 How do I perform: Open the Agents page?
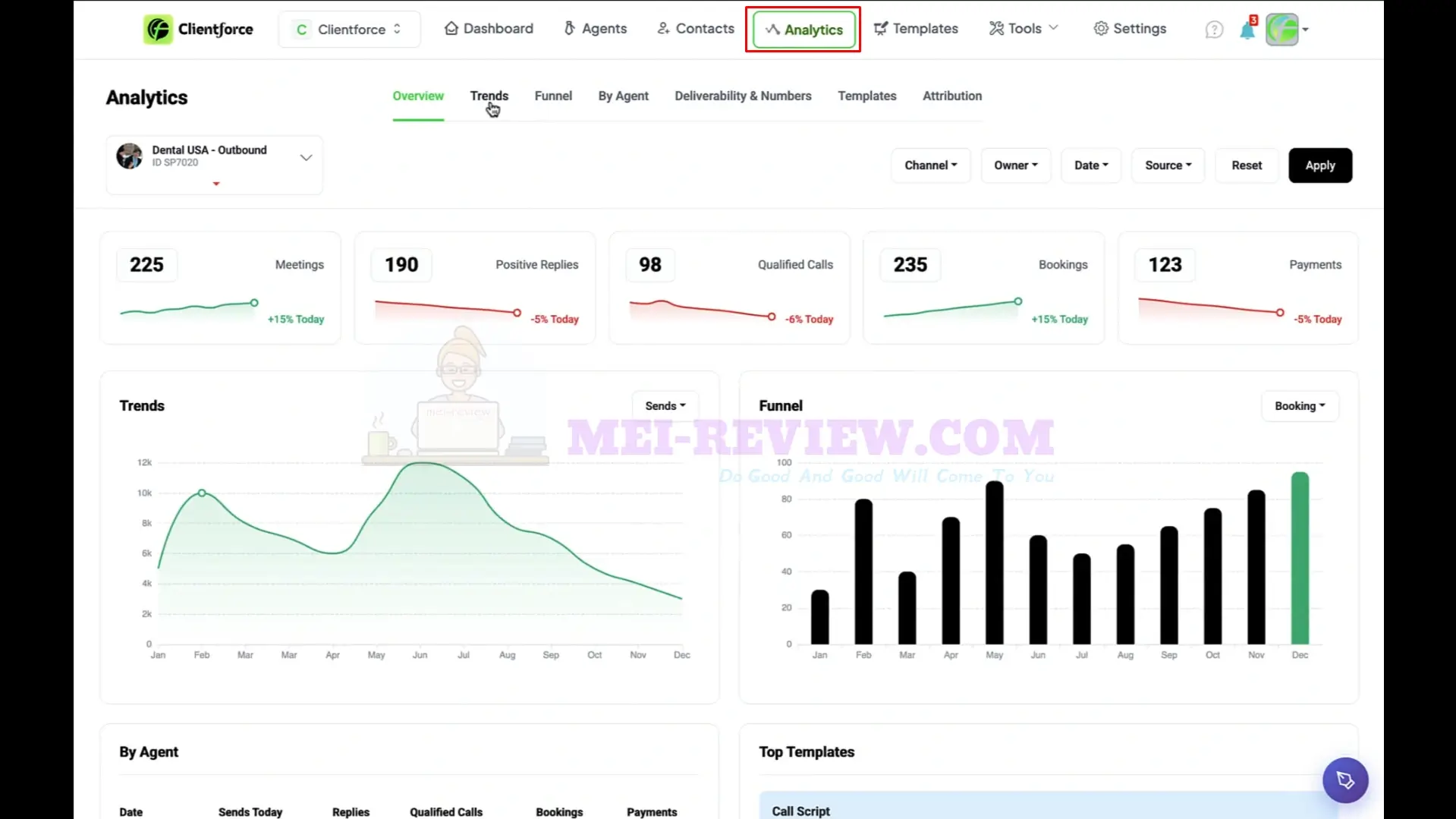click(595, 29)
